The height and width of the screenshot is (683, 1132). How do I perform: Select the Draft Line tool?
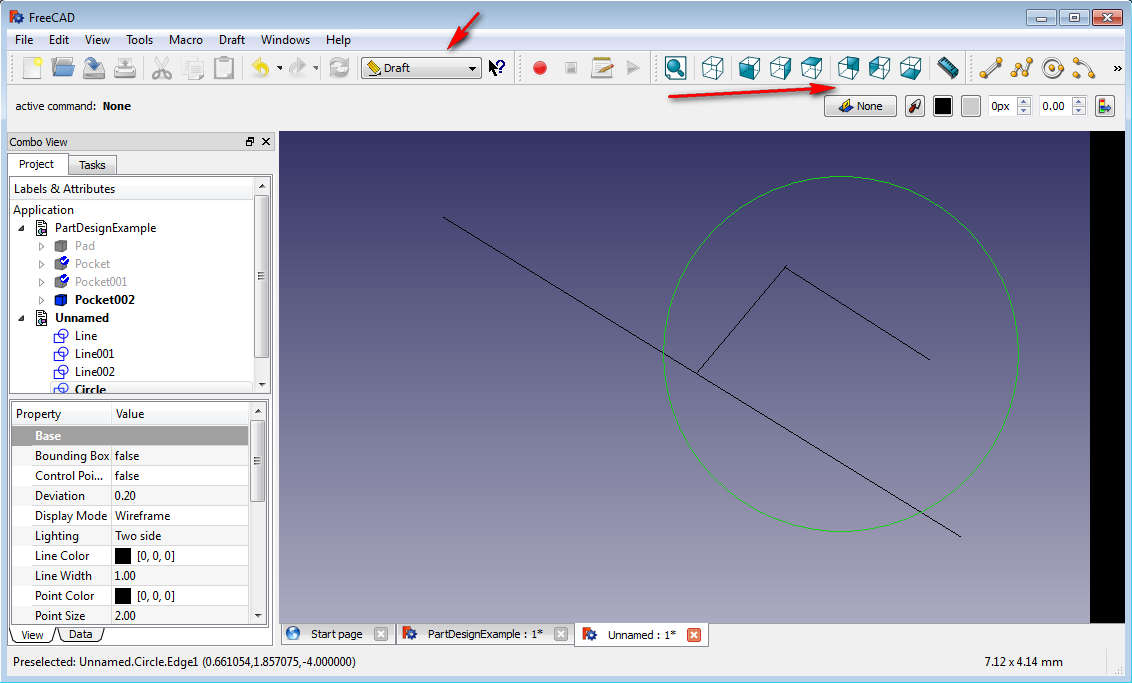click(x=990, y=68)
